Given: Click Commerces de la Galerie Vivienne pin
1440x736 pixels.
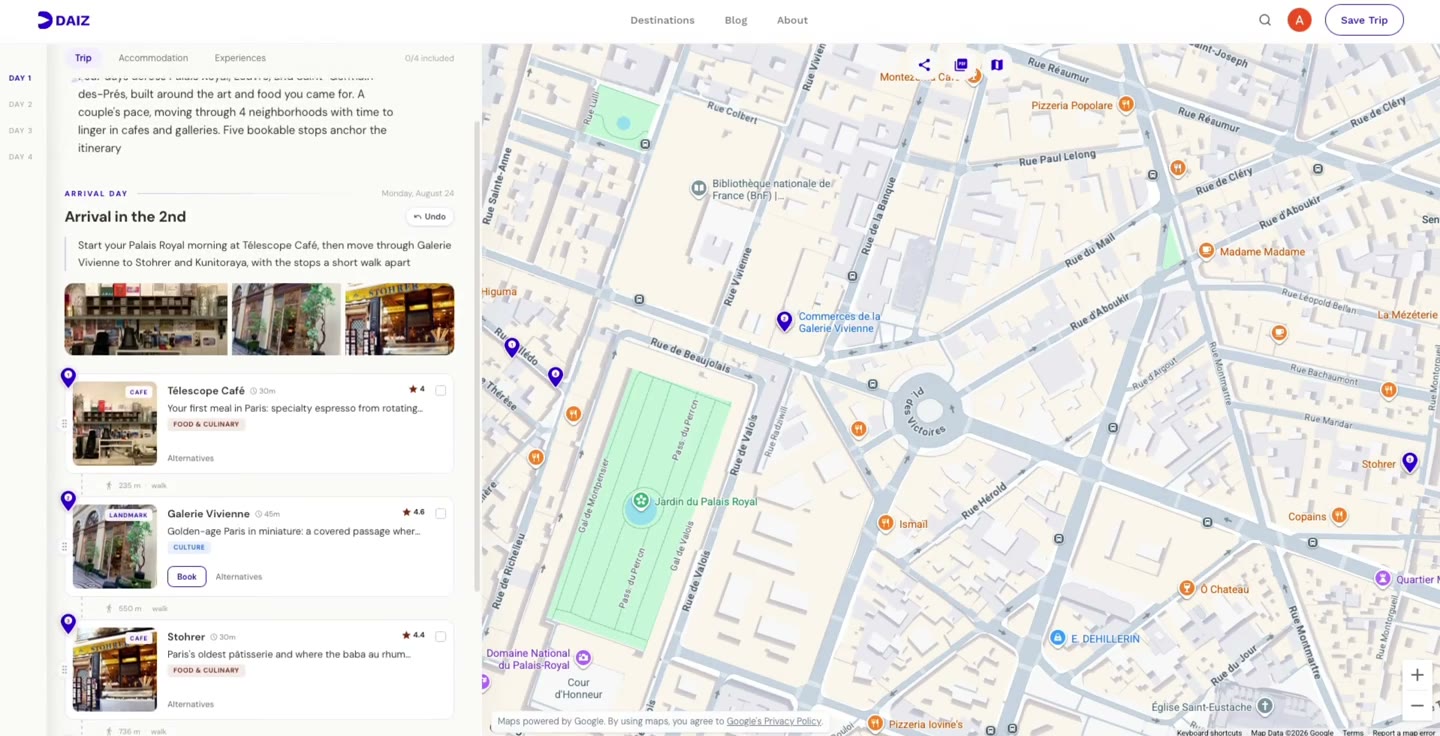Looking at the screenshot, I should pos(785,321).
